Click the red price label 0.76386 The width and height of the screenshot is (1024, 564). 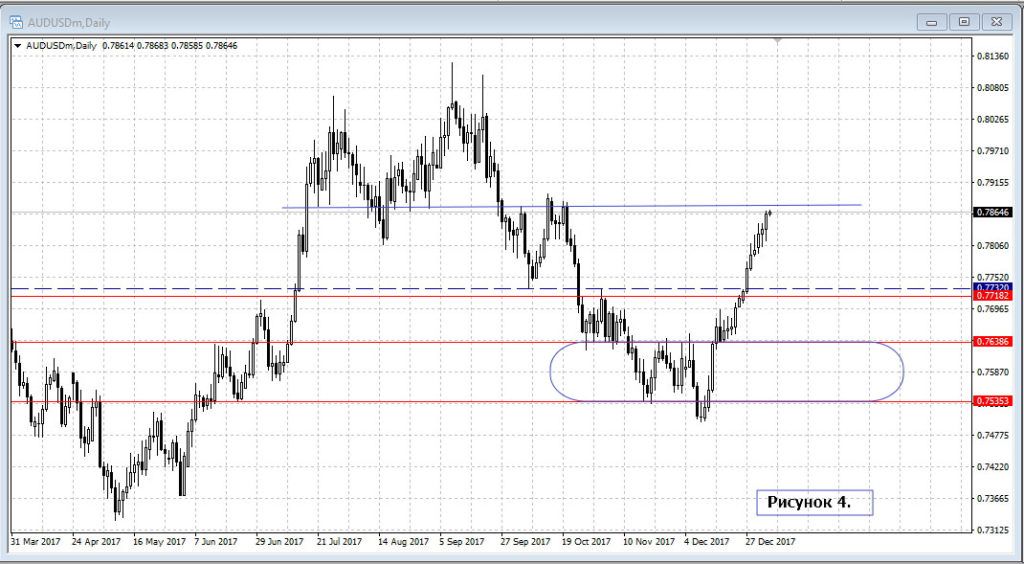(x=992, y=341)
